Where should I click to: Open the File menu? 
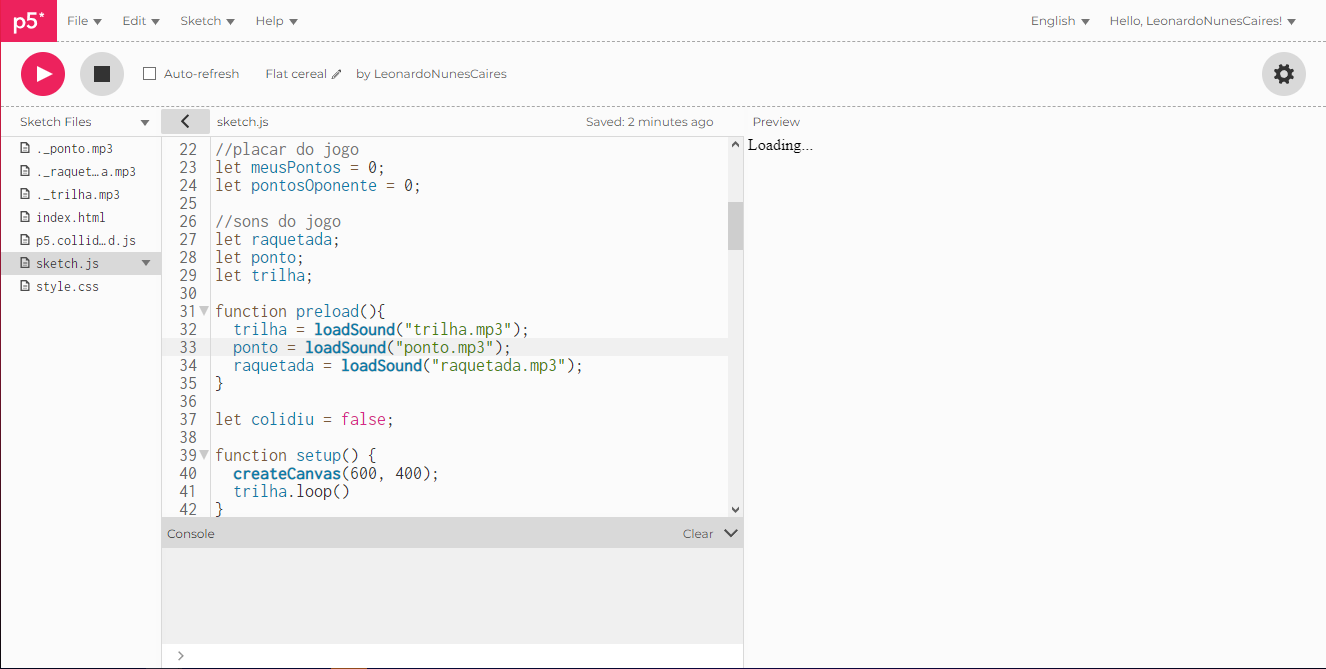pyautogui.click(x=84, y=21)
